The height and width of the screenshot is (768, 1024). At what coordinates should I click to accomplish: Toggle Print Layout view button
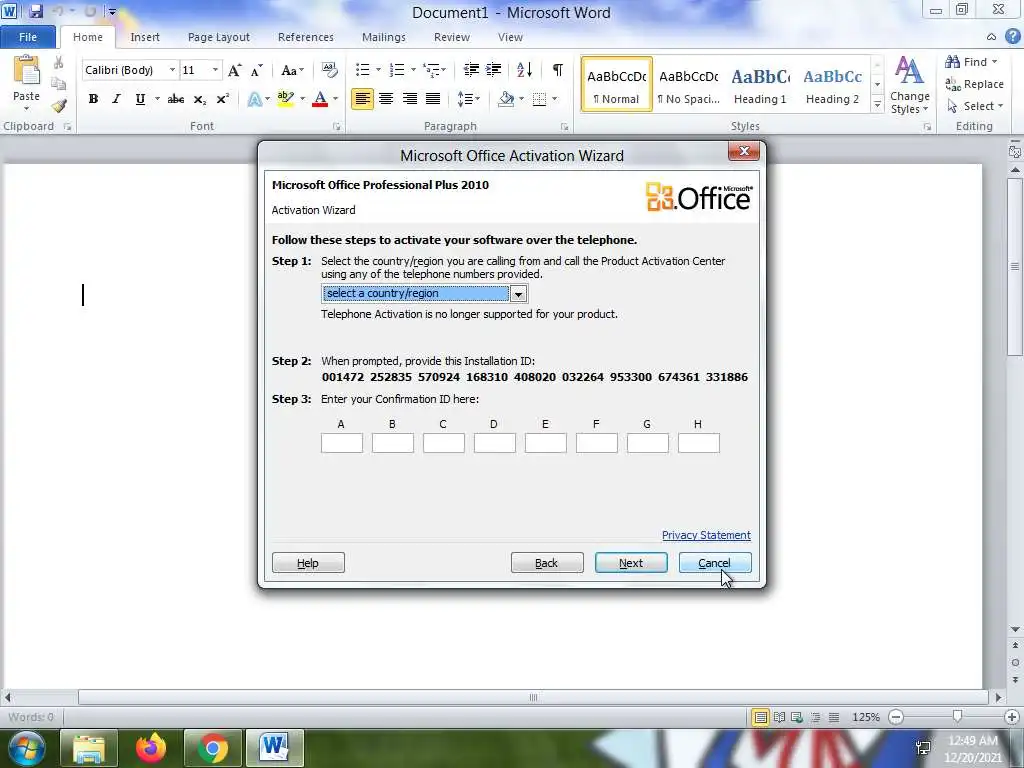click(x=760, y=717)
